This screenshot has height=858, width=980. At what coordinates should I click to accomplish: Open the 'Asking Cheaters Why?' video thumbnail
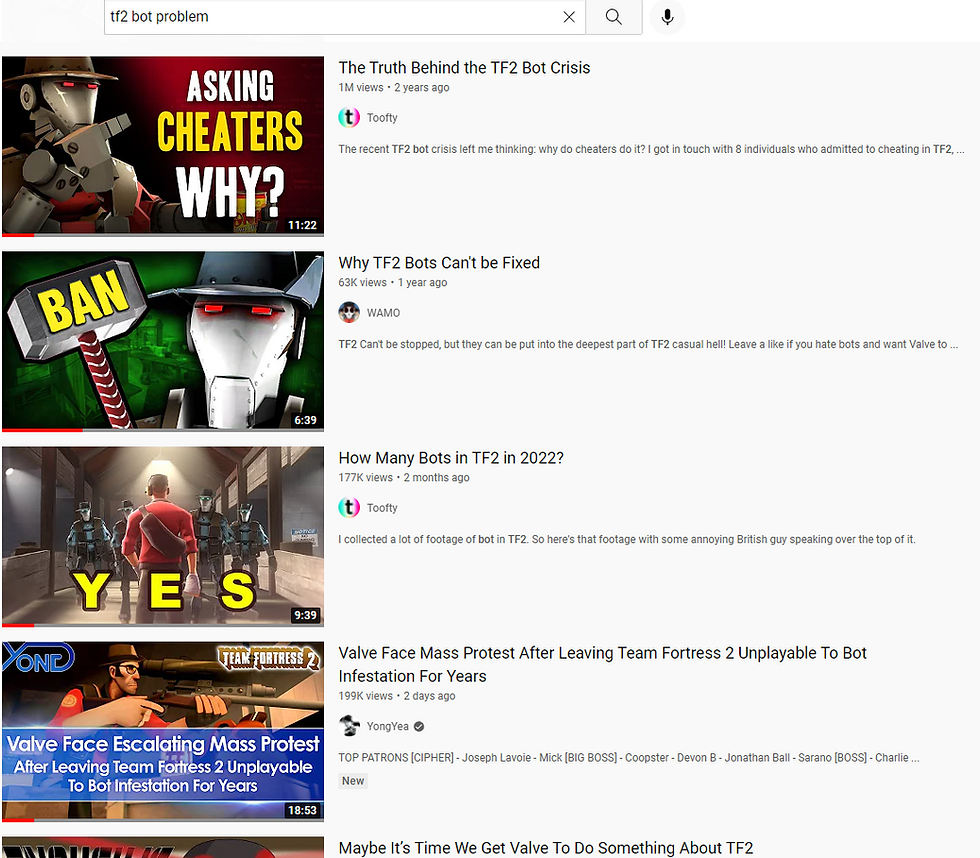[x=163, y=146]
